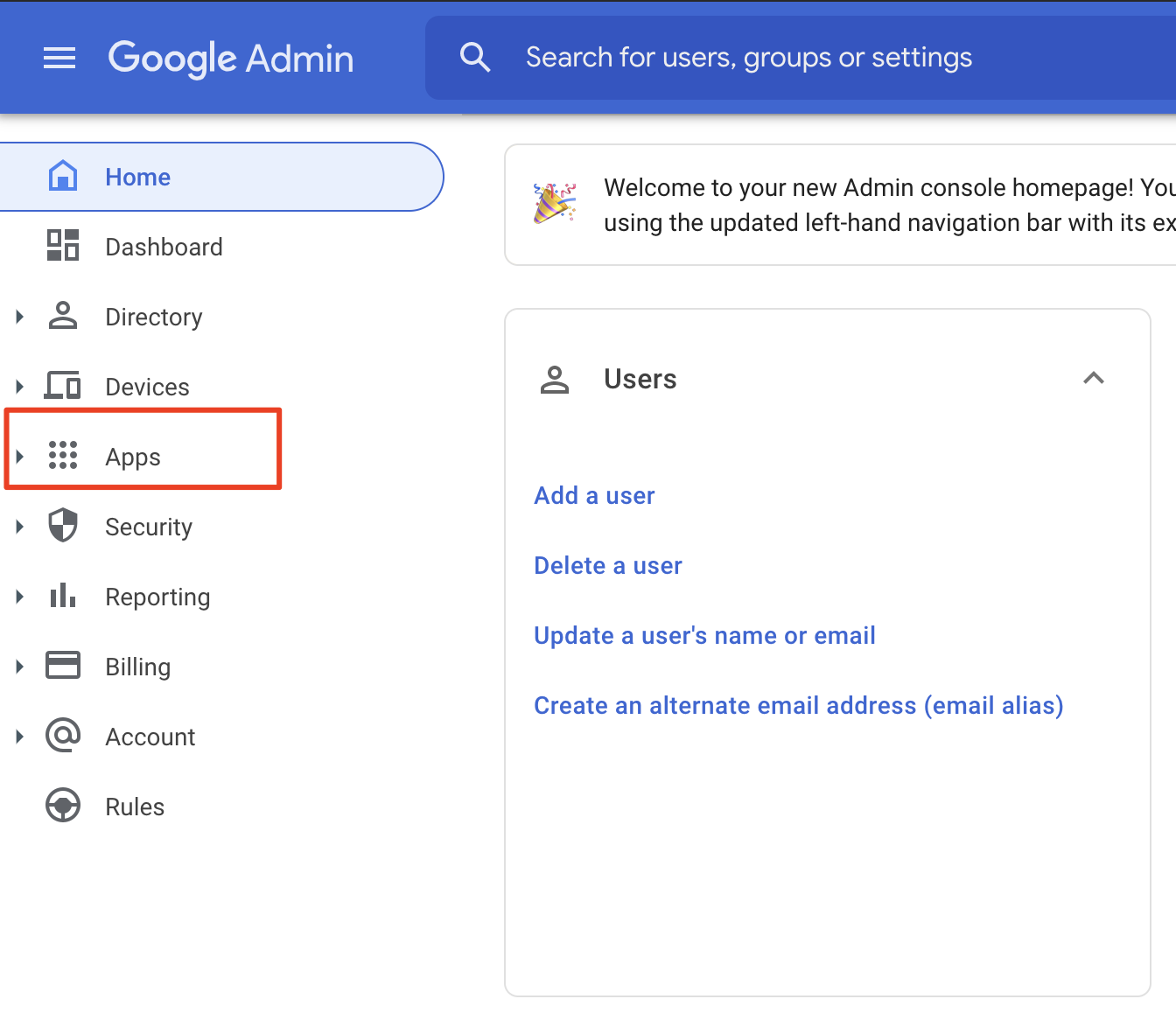Click the Directory person icon
This screenshot has width=1176, height=1013.
(x=63, y=315)
